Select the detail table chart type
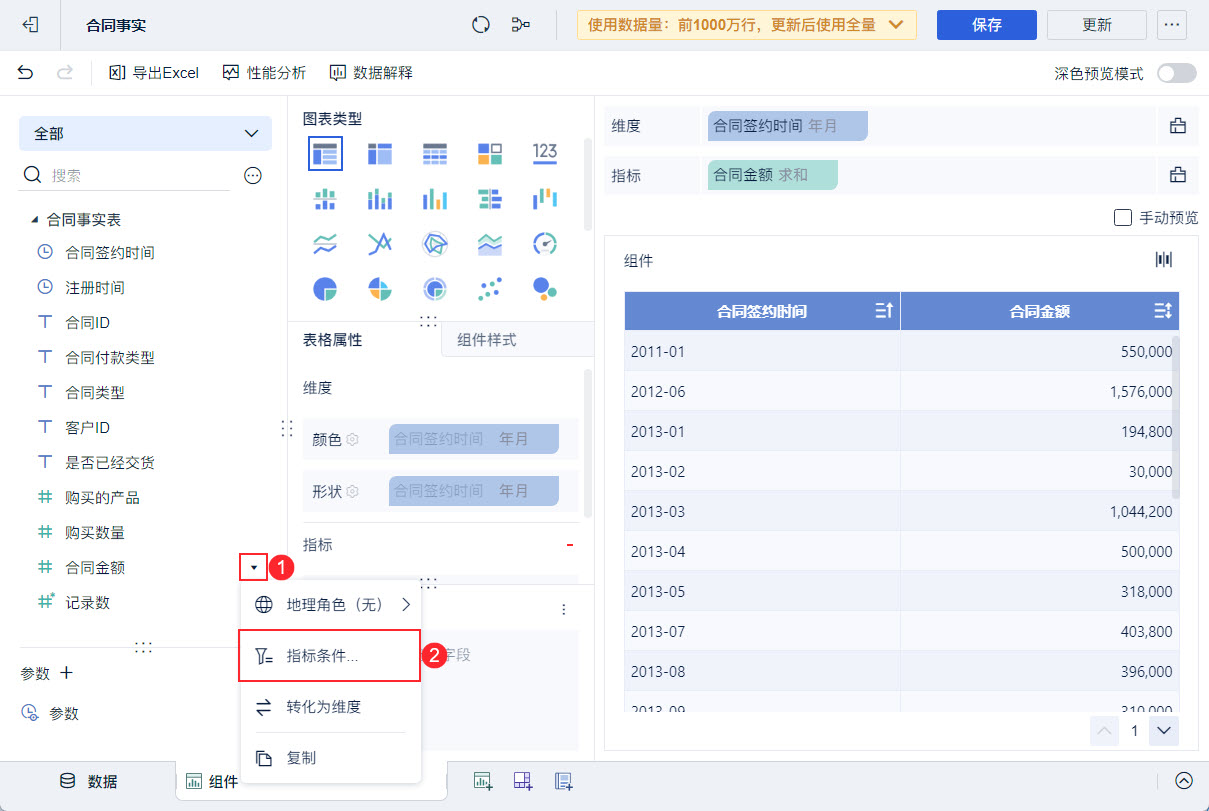1209x811 pixels. tap(434, 153)
